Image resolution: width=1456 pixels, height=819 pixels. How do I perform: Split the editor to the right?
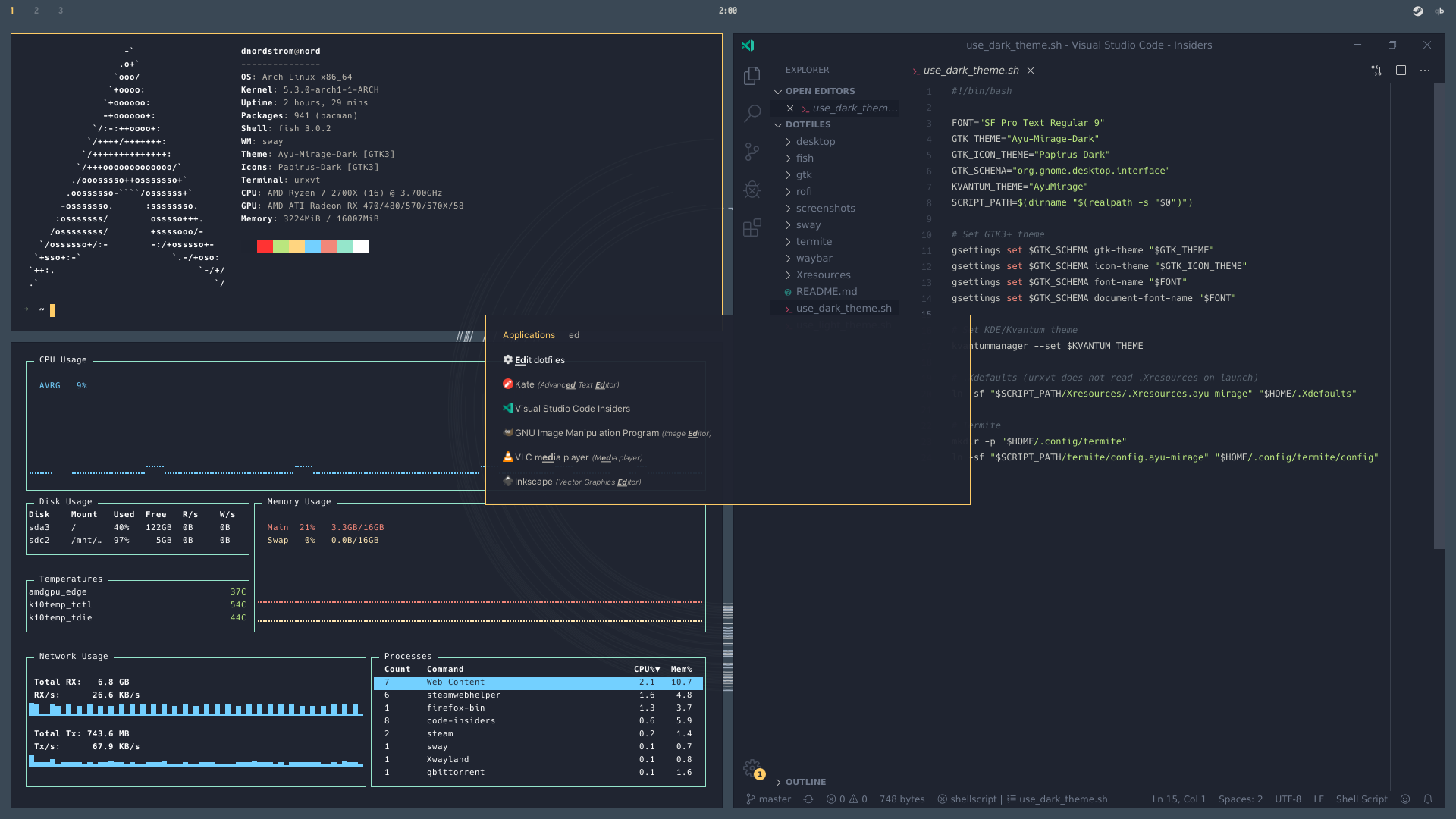(x=1401, y=71)
